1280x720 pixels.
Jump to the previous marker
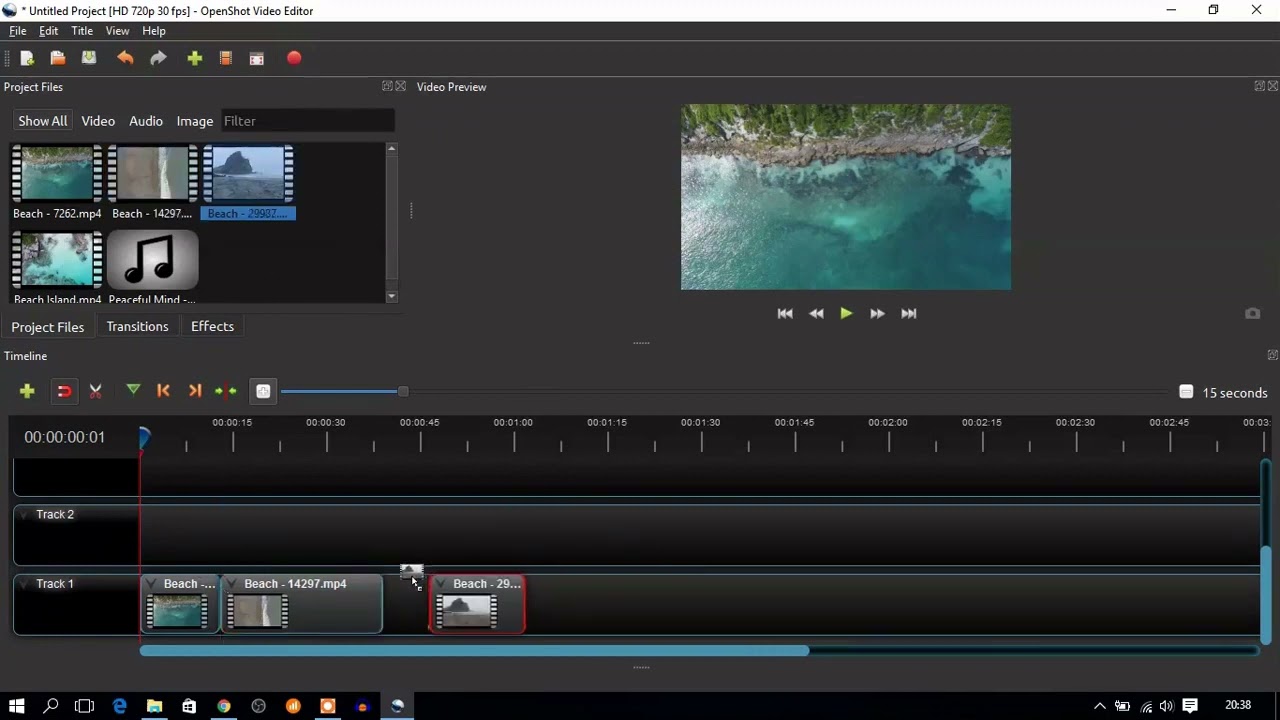point(164,391)
